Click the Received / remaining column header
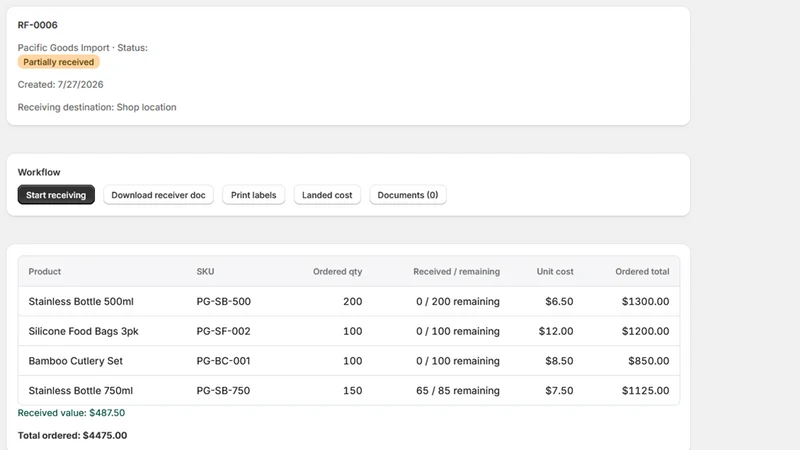 point(457,271)
